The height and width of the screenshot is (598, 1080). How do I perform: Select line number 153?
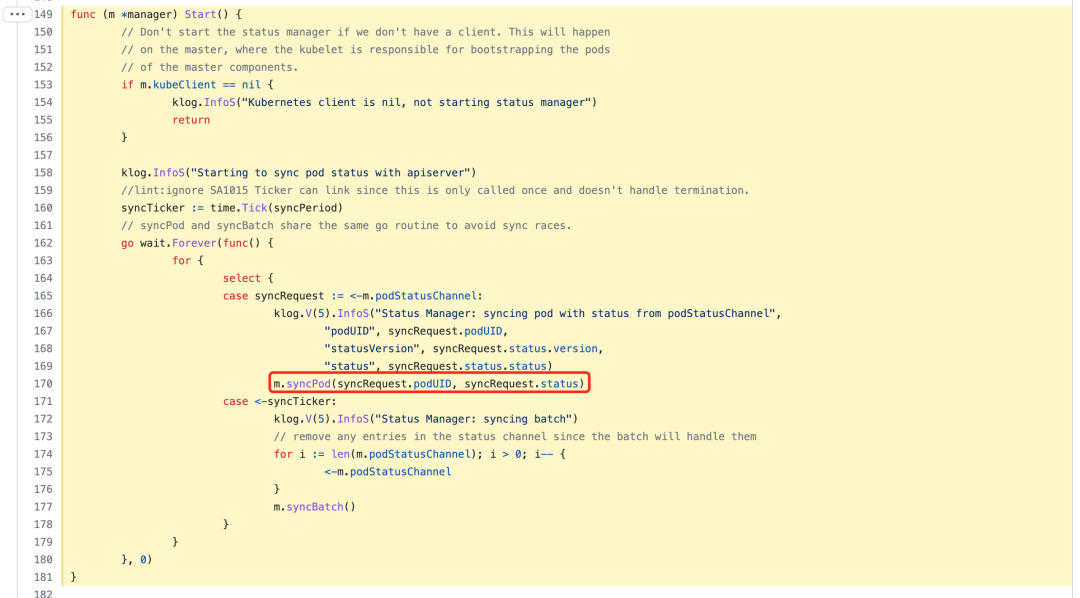(43, 85)
